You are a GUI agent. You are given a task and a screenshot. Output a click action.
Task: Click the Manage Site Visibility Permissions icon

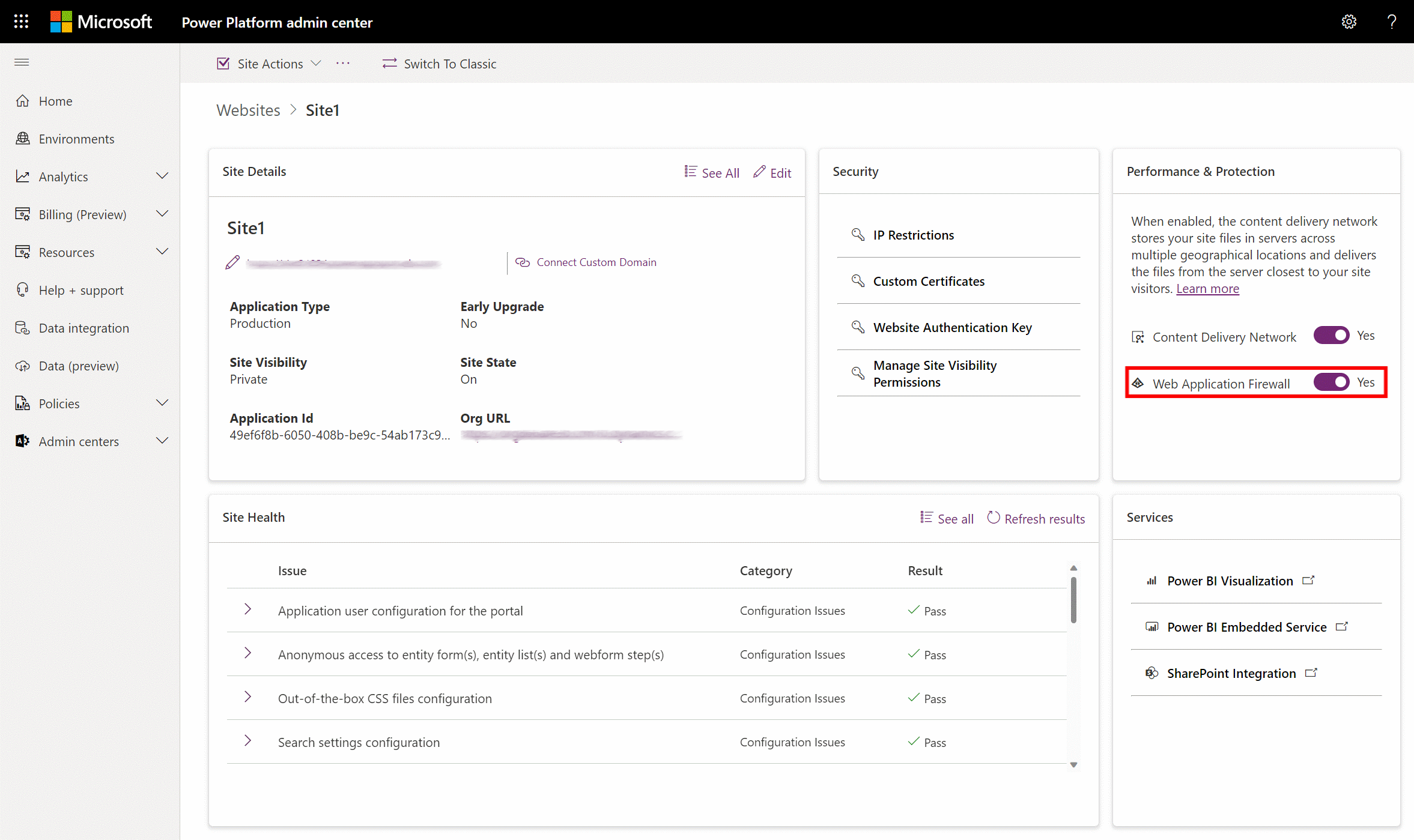click(x=858, y=373)
